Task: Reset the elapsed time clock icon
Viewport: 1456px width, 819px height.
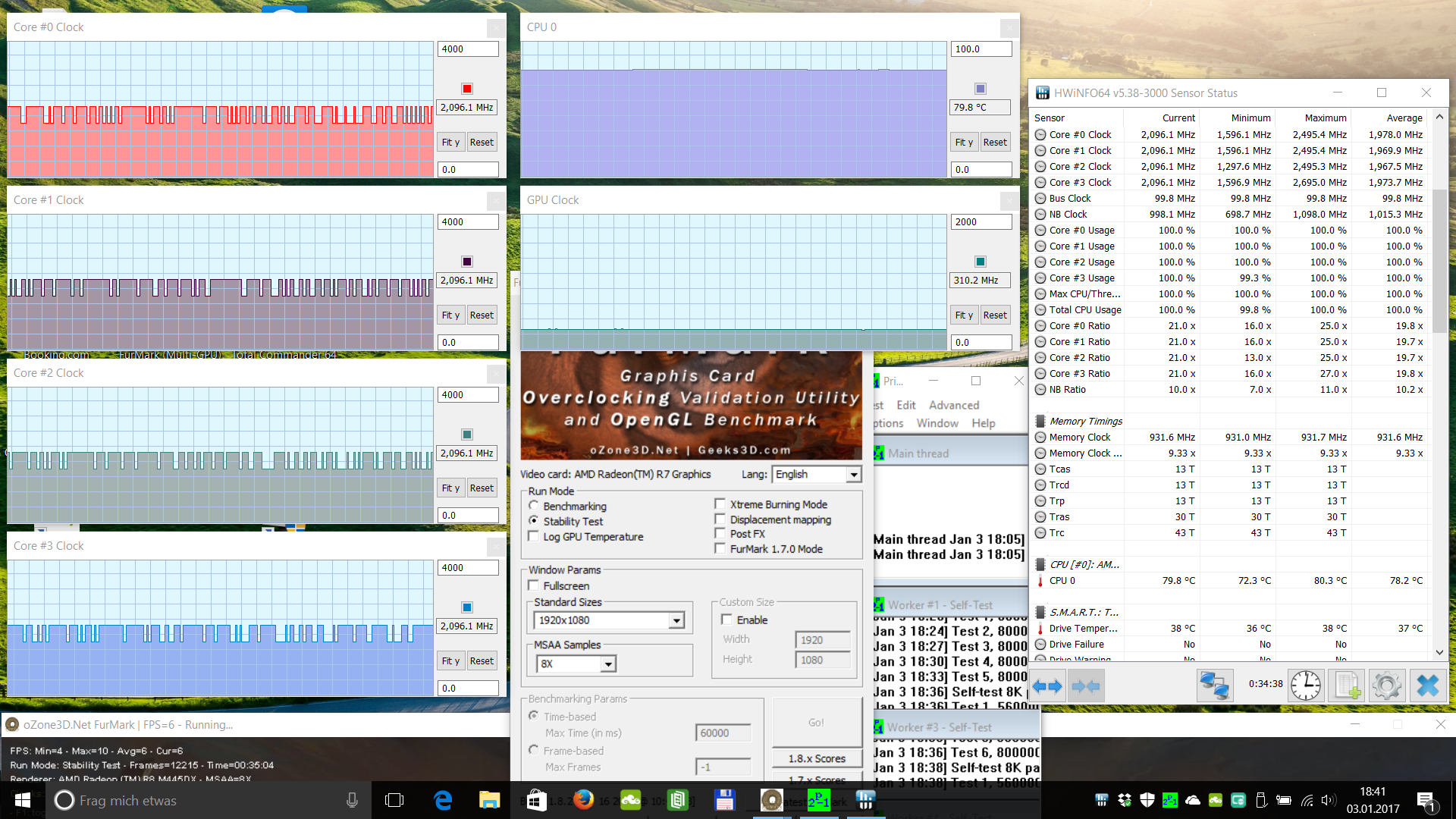Action: (1306, 686)
